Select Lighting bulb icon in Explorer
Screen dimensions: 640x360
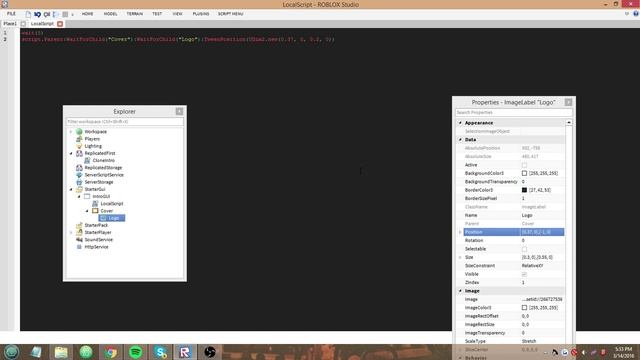79,146
